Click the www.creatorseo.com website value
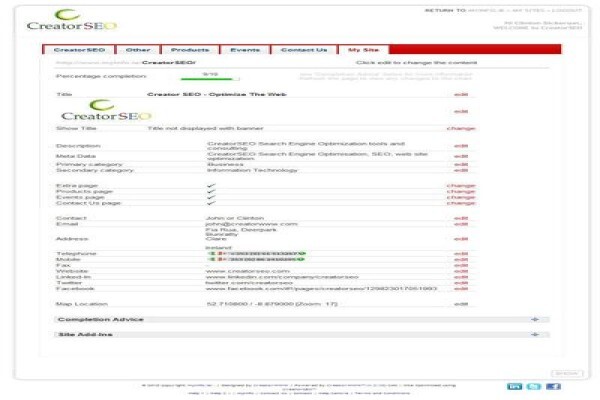600x400 pixels. coord(248,271)
